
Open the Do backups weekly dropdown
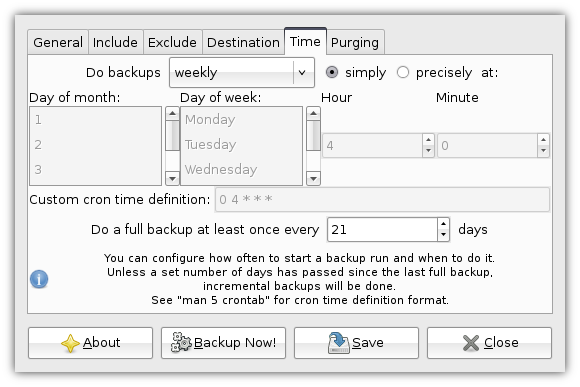pos(242,73)
